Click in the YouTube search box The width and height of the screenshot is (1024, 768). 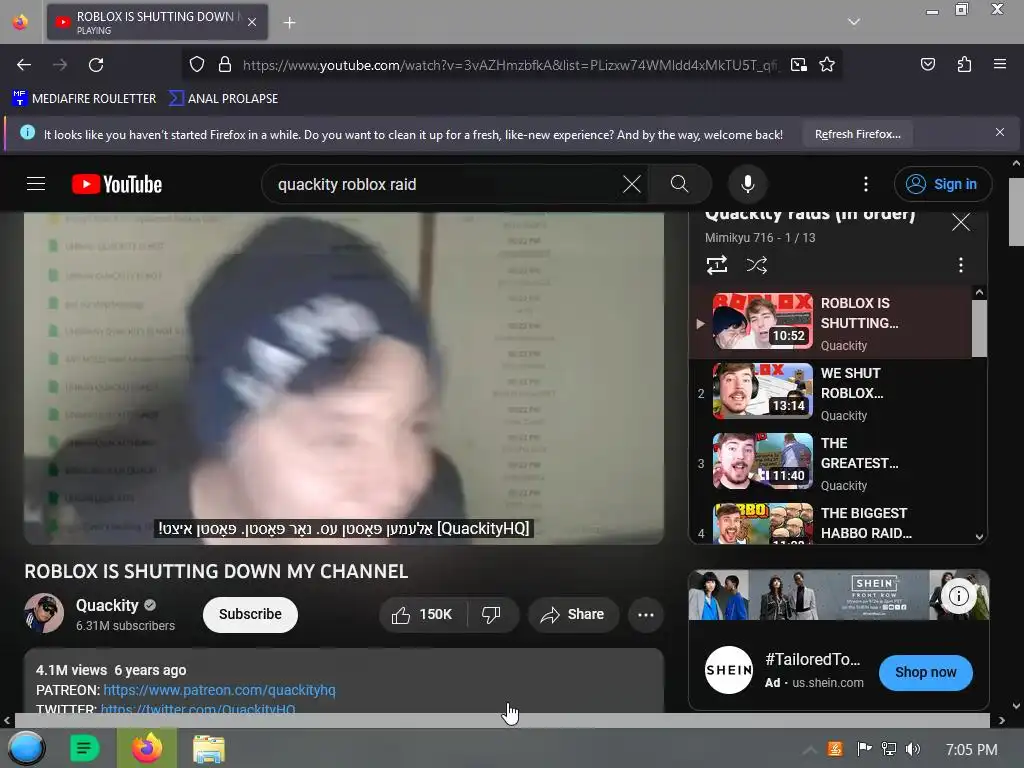[x=444, y=184]
